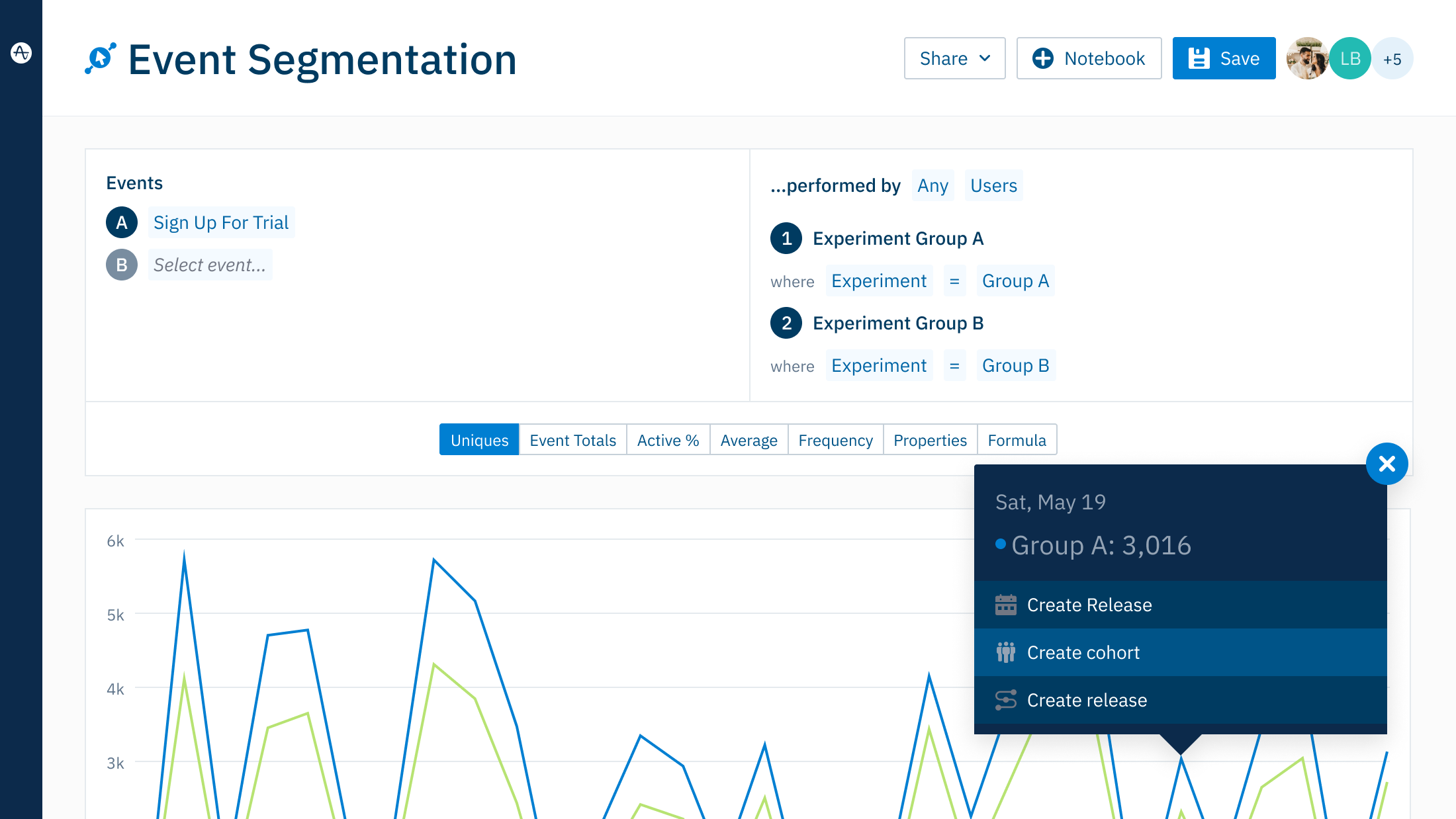1456x819 pixels.
Task: Click the people icon beside Create cohort
Action: (x=1005, y=652)
